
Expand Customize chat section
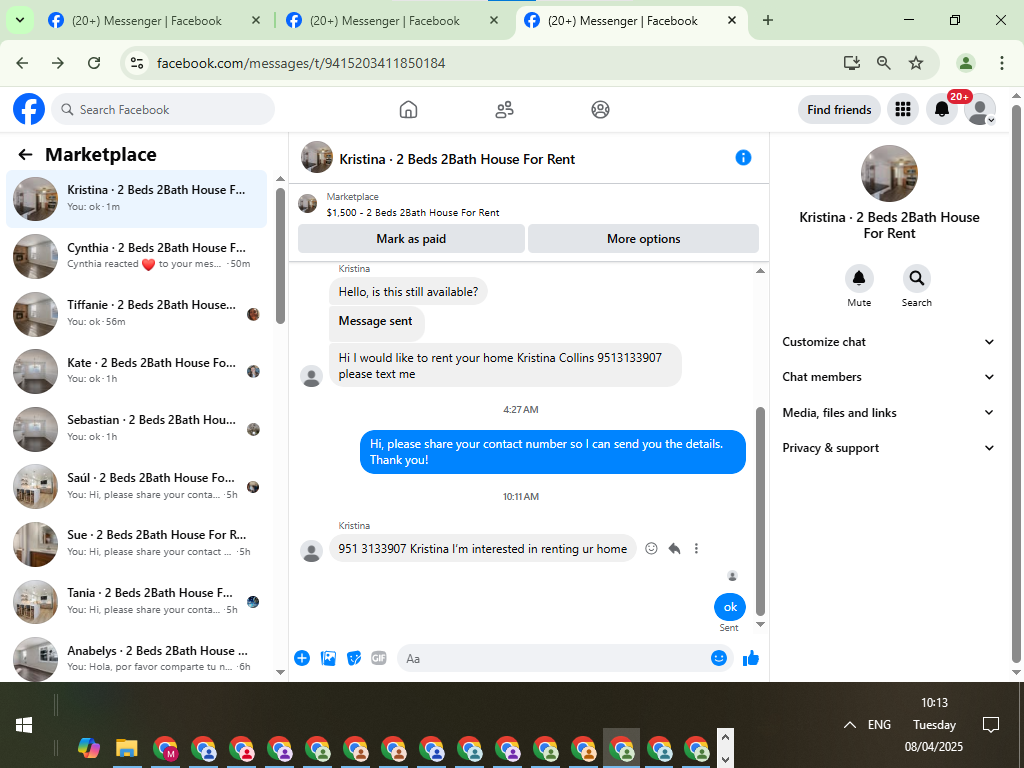(888, 342)
